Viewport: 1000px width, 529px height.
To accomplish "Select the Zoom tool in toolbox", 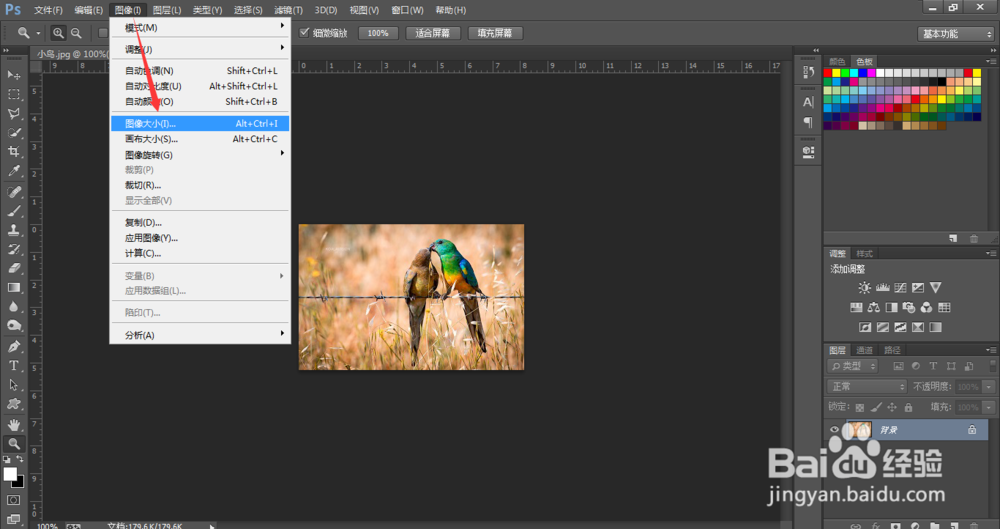I will 13,444.
